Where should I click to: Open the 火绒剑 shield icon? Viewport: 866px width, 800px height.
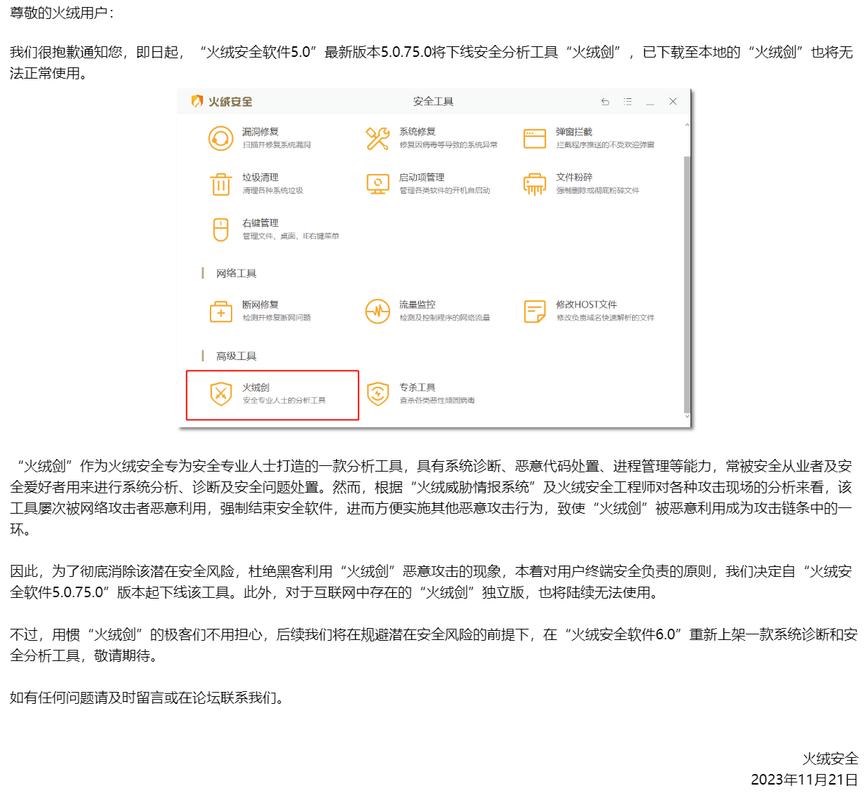220,394
